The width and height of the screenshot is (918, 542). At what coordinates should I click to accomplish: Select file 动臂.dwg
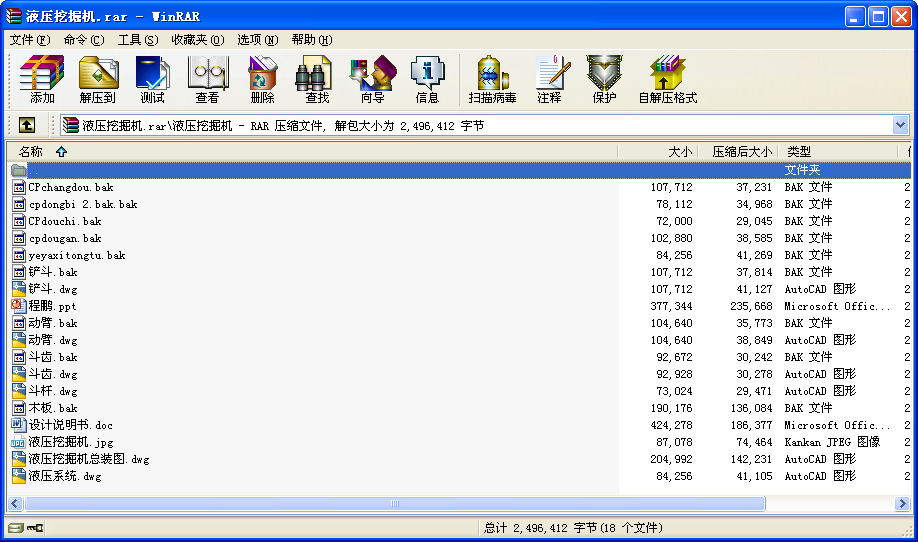point(53,339)
